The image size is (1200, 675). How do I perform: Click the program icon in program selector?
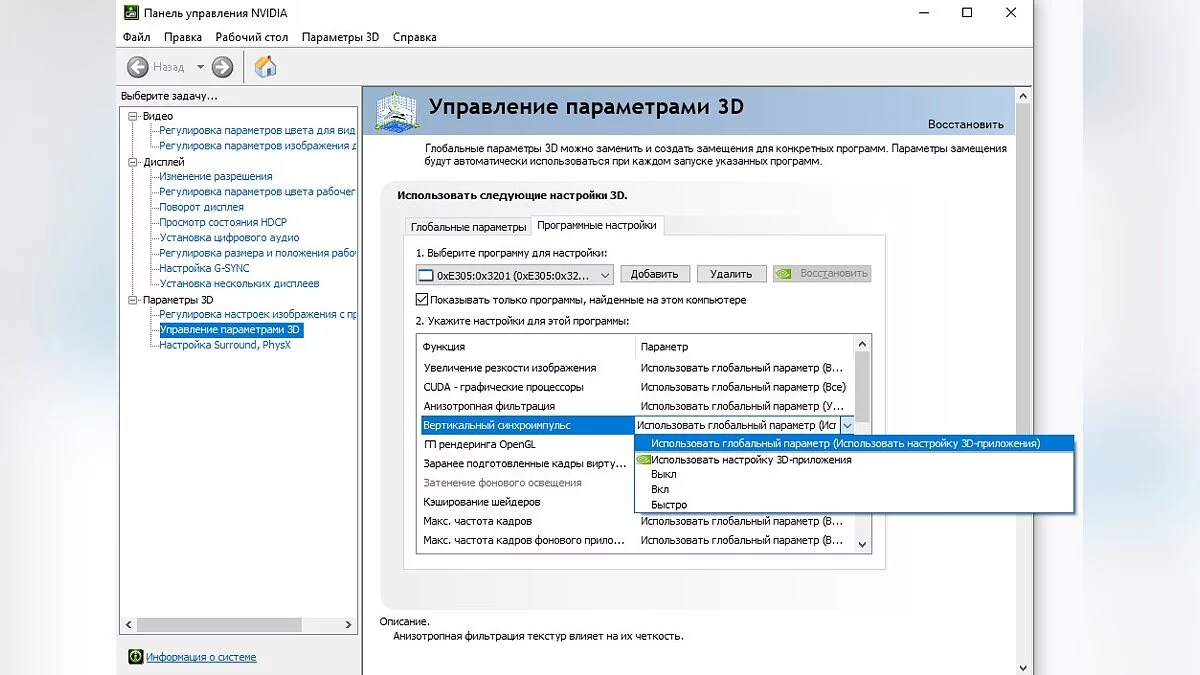pos(425,274)
